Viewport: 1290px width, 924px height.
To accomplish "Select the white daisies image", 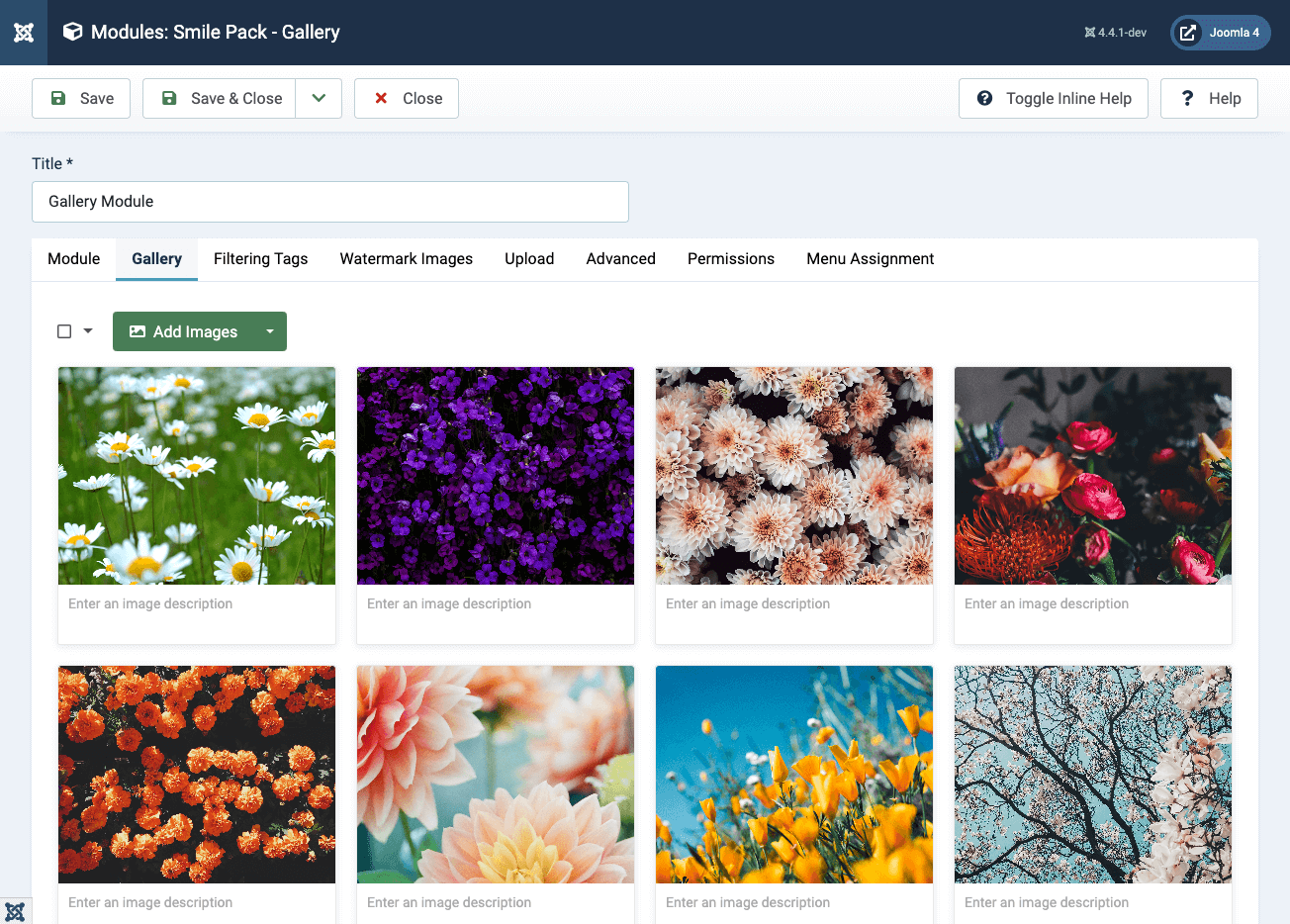I will tap(197, 476).
